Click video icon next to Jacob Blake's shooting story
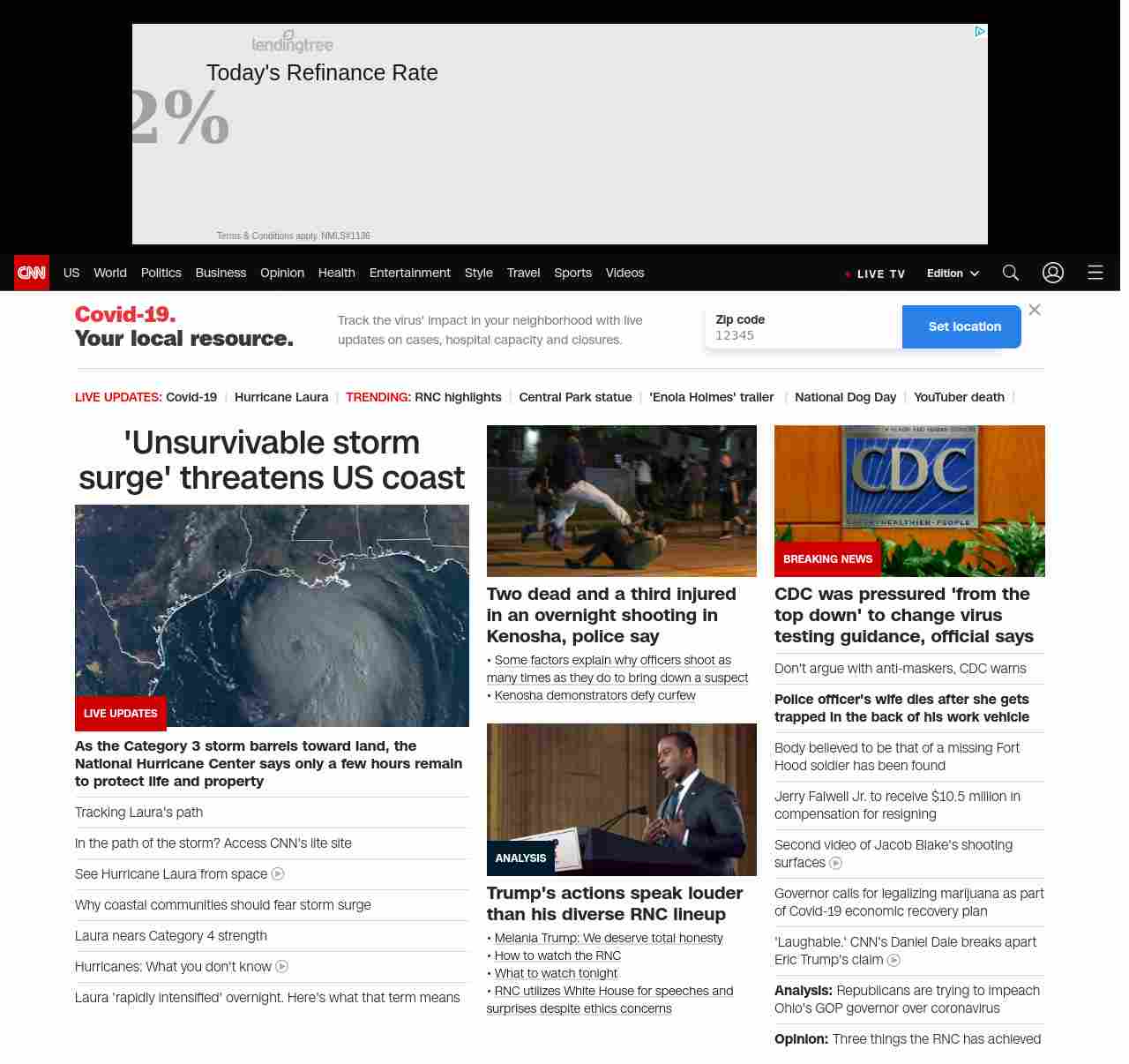 click(x=836, y=864)
